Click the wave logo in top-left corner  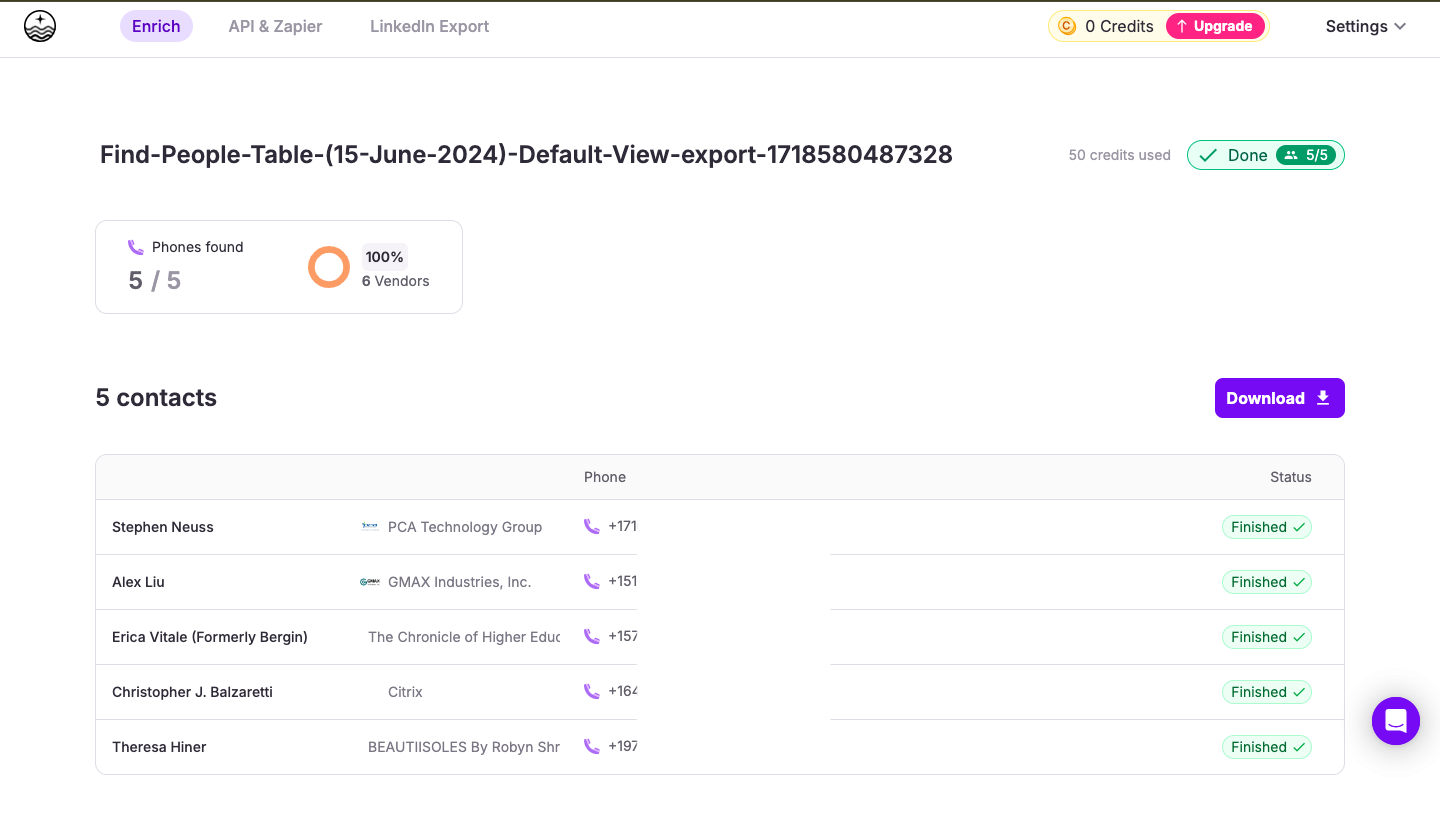40,26
